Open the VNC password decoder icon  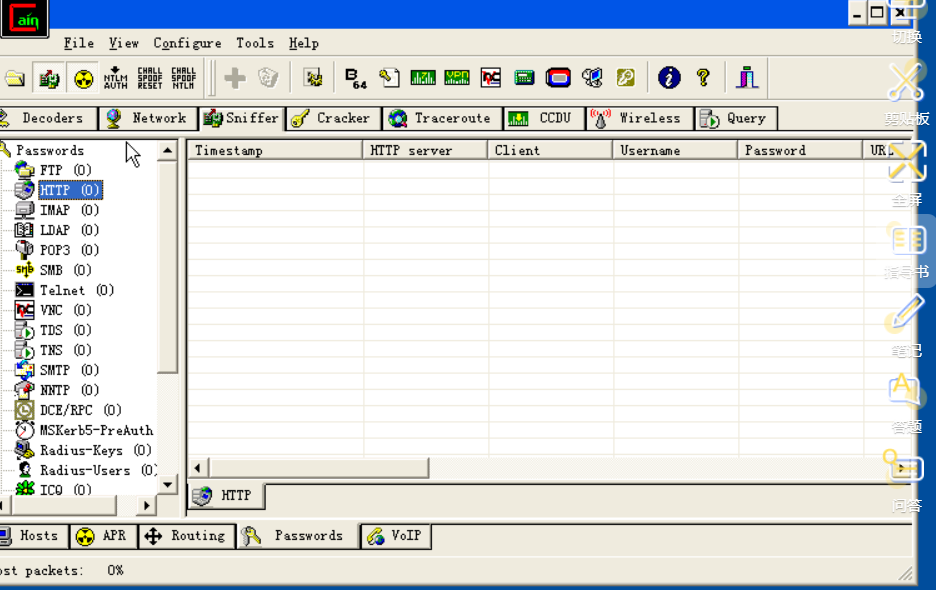491,78
